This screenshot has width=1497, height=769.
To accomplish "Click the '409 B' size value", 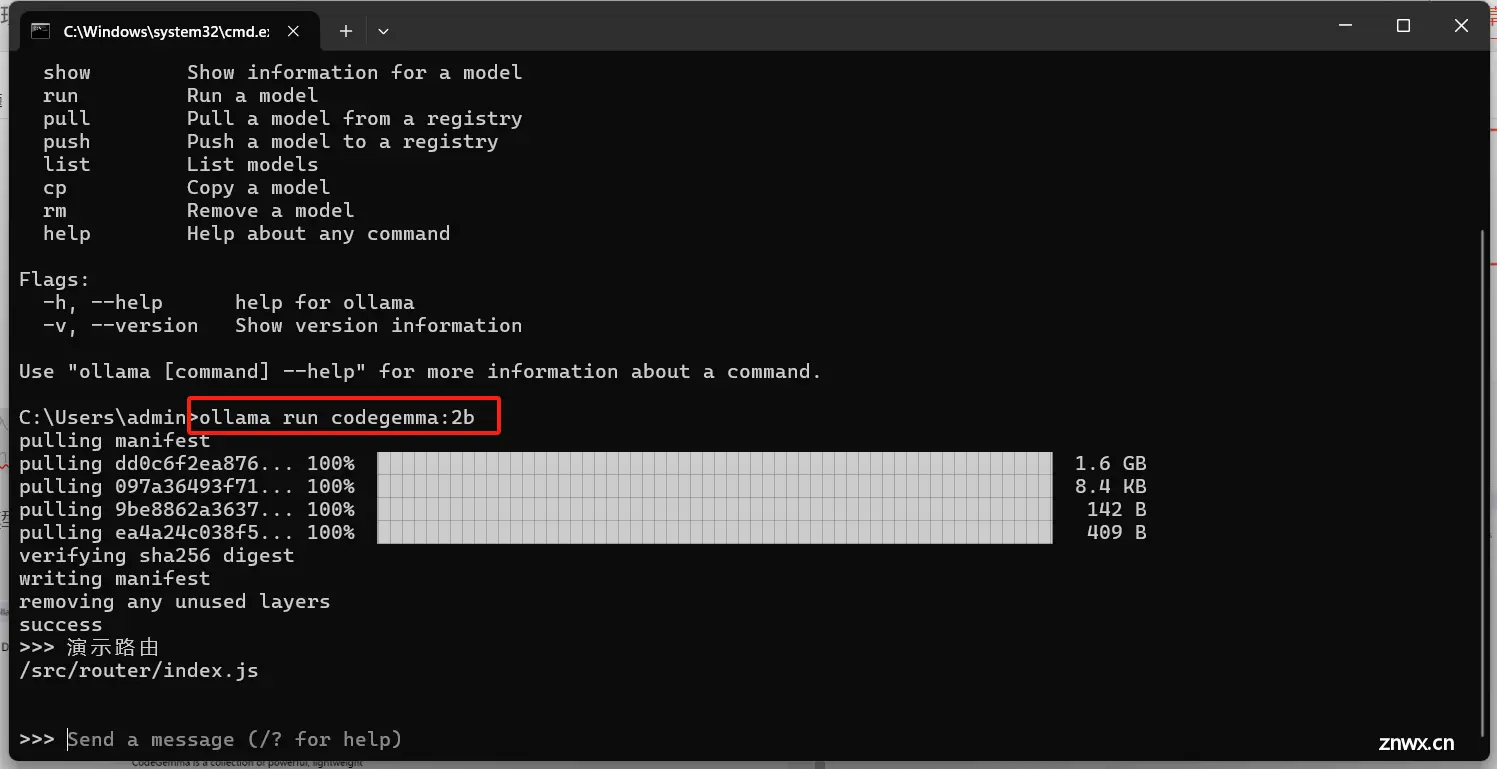I will point(1116,532).
